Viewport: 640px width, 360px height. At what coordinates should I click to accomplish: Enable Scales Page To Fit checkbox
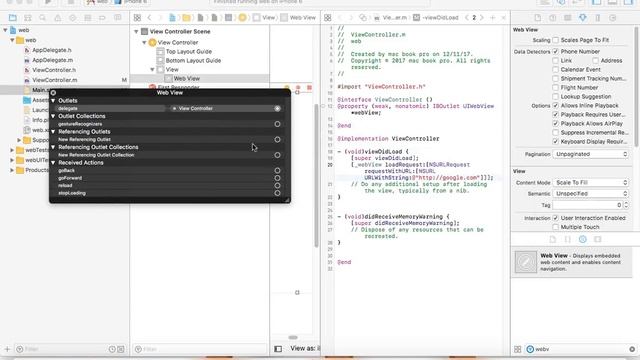[556, 40]
